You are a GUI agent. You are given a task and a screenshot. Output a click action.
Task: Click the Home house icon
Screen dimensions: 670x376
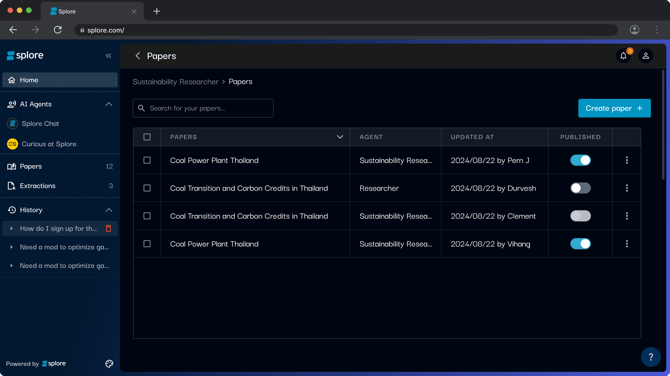(12, 80)
